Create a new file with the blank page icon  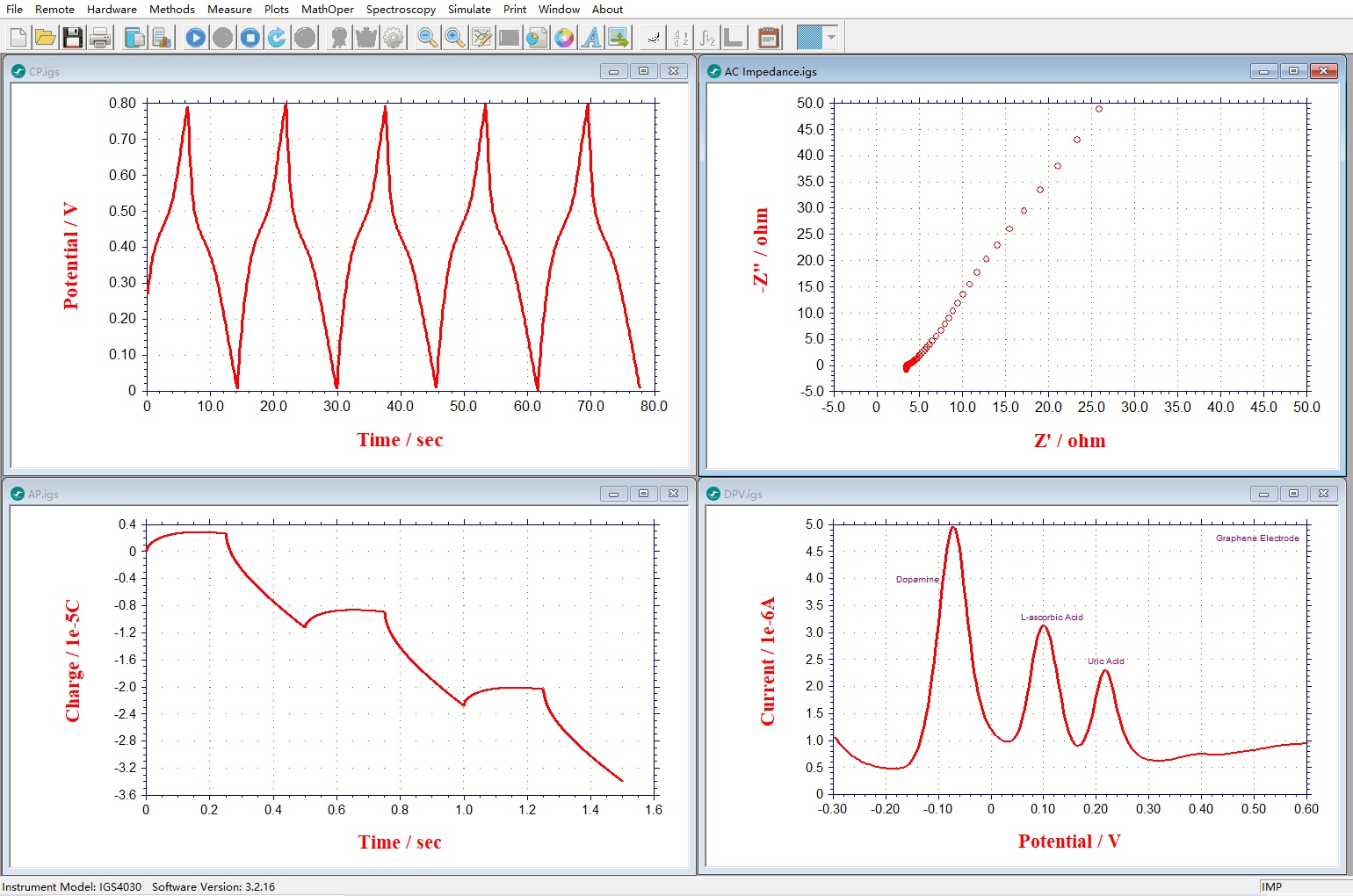pyautogui.click(x=18, y=38)
